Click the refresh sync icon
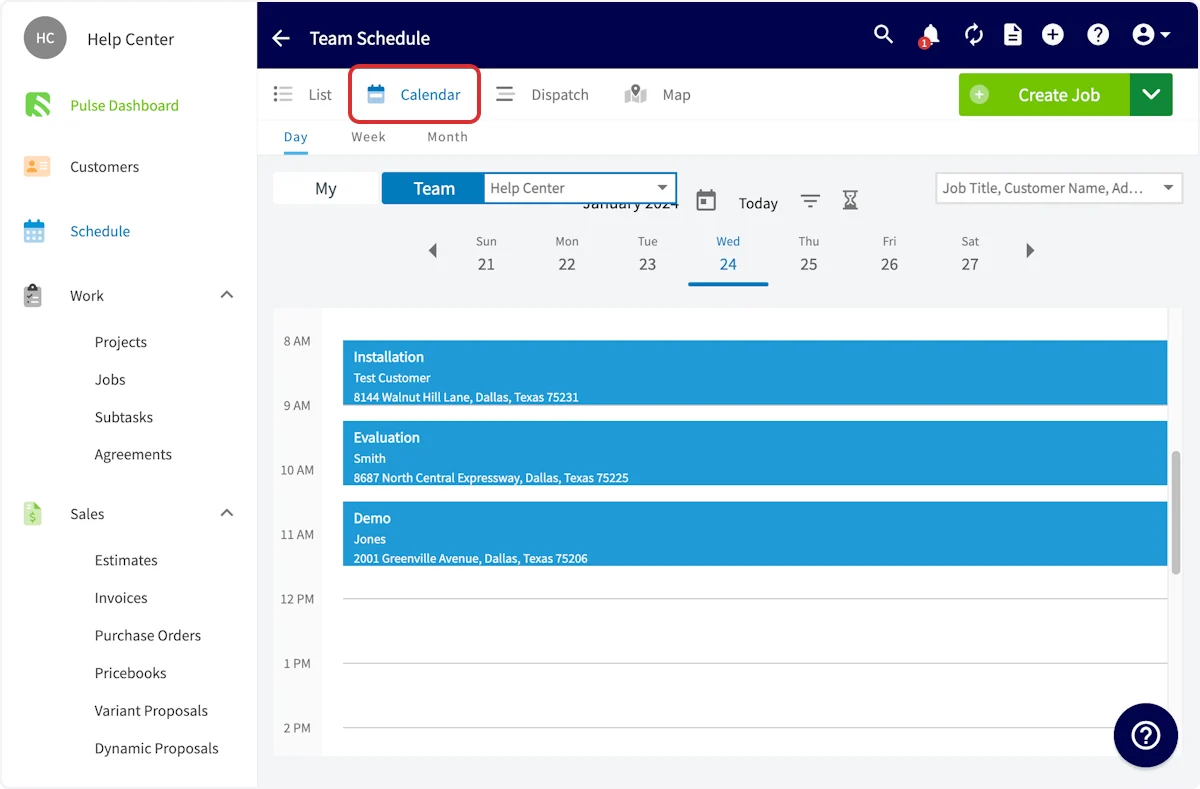This screenshot has height=789, width=1200. point(974,35)
